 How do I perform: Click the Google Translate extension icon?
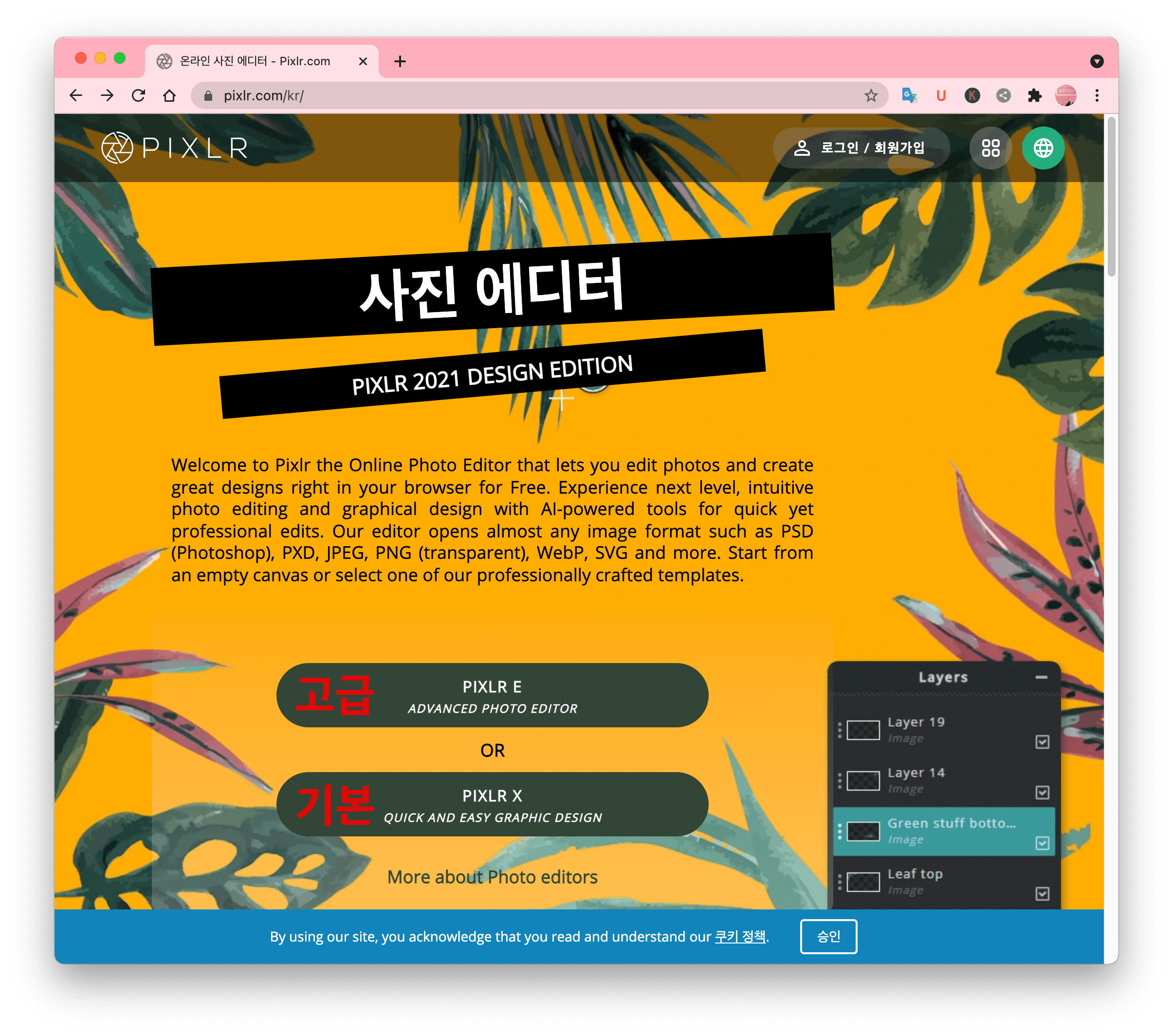click(909, 95)
